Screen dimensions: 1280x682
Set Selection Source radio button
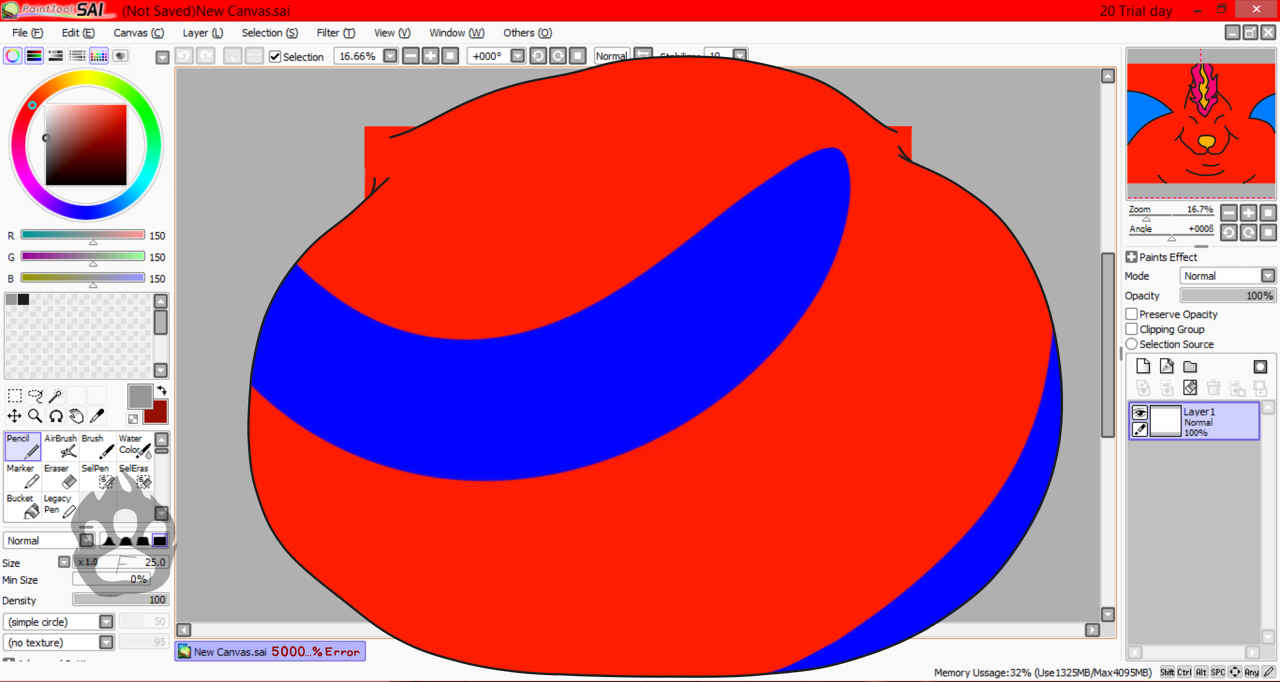click(x=1132, y=344)
